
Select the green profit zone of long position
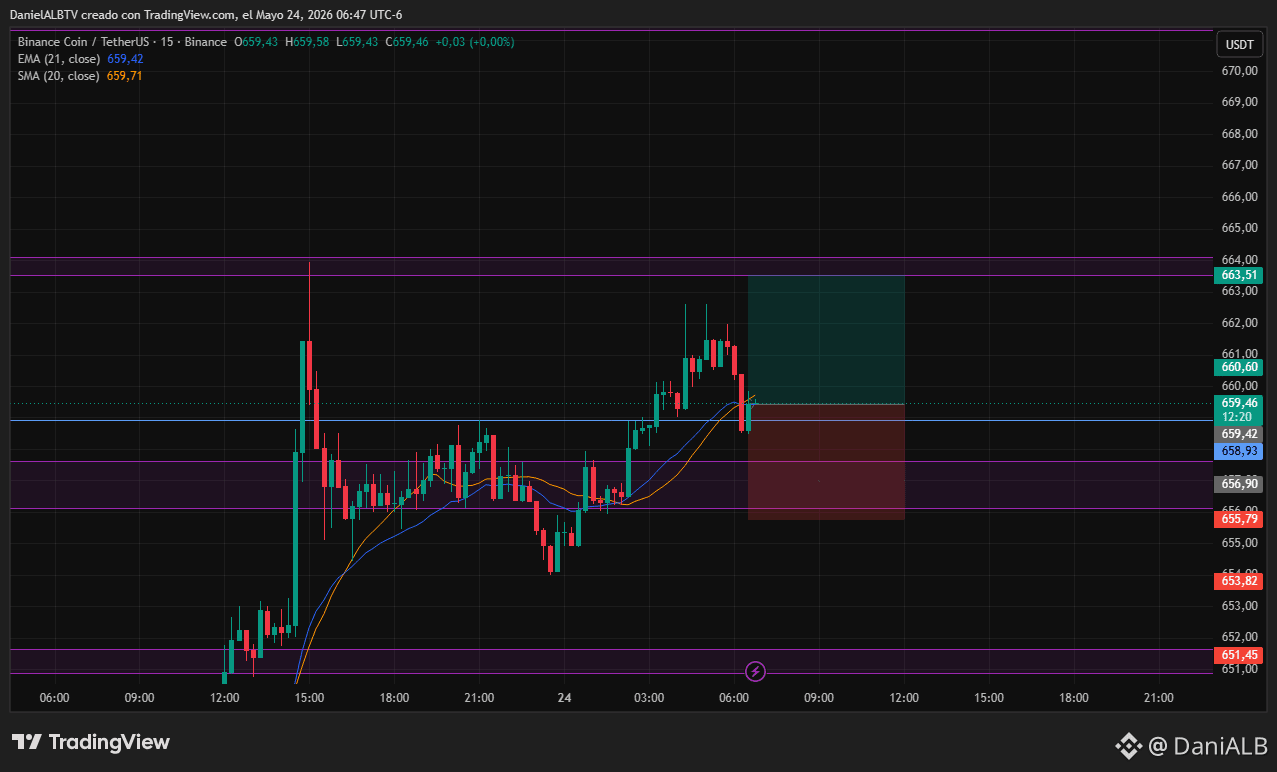pyautogui.click(x=826, y=339)
